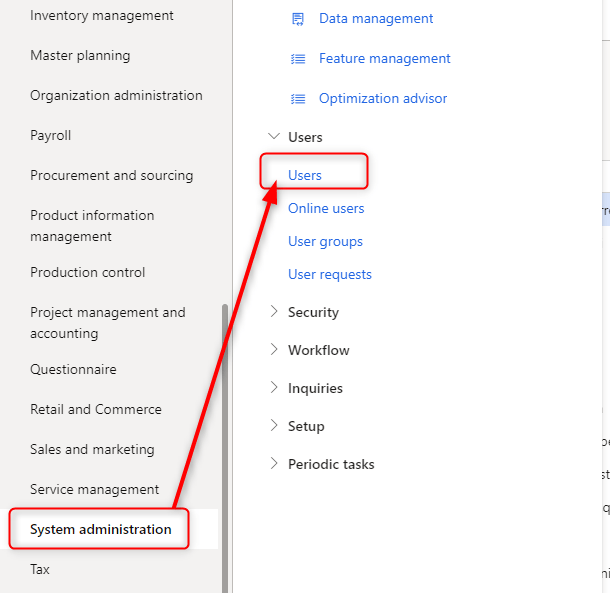
Task: Click the Optimization advisor list icon
Action: (297, 99)
